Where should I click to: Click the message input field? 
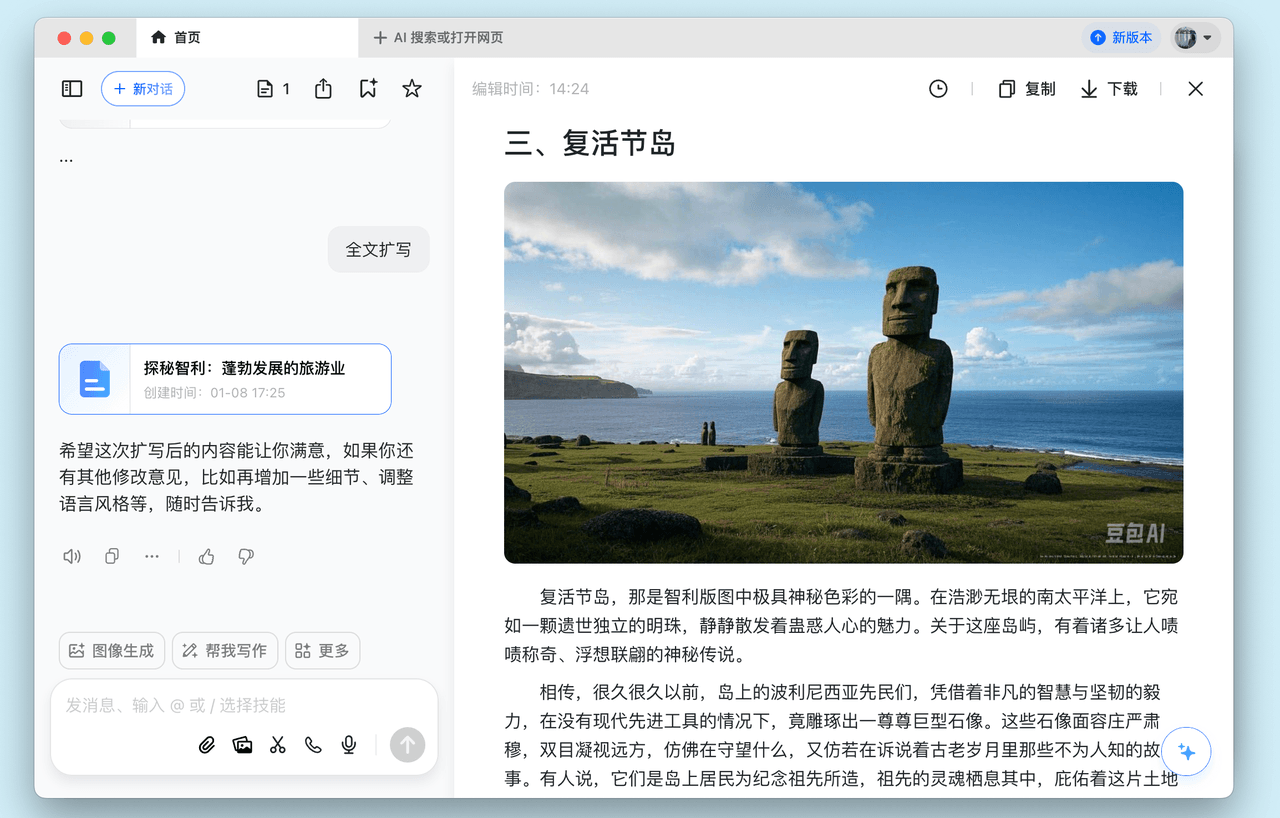(x=240, y=705)
